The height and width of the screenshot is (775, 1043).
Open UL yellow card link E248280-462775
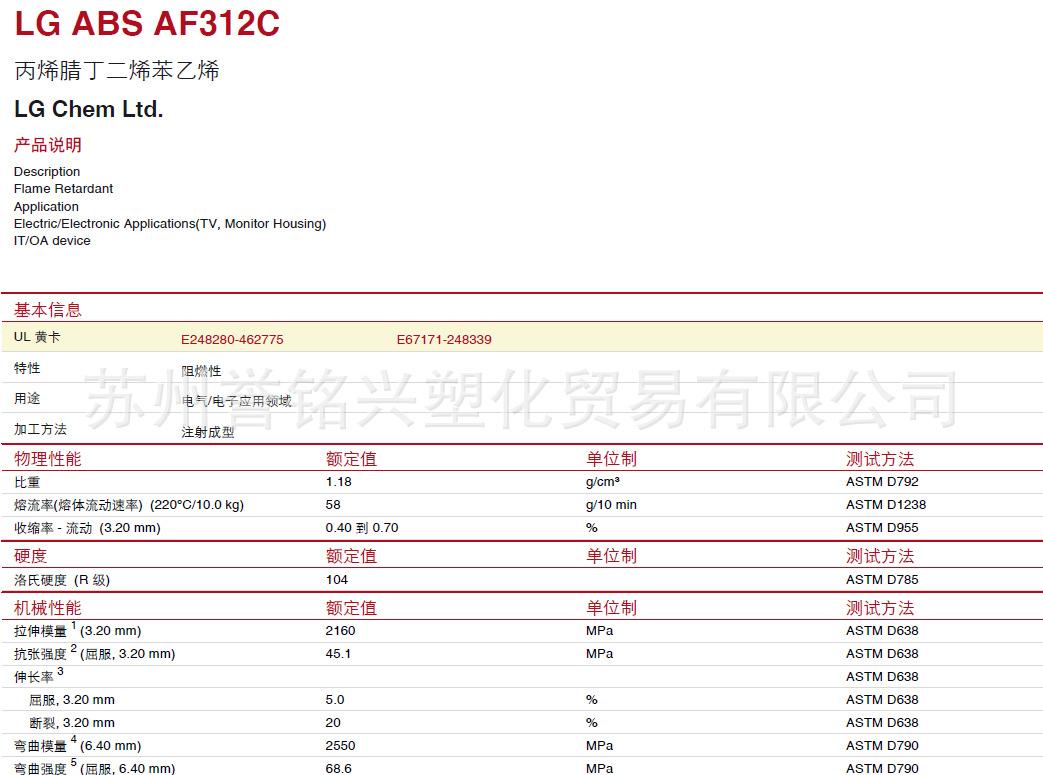pos(232,339)
